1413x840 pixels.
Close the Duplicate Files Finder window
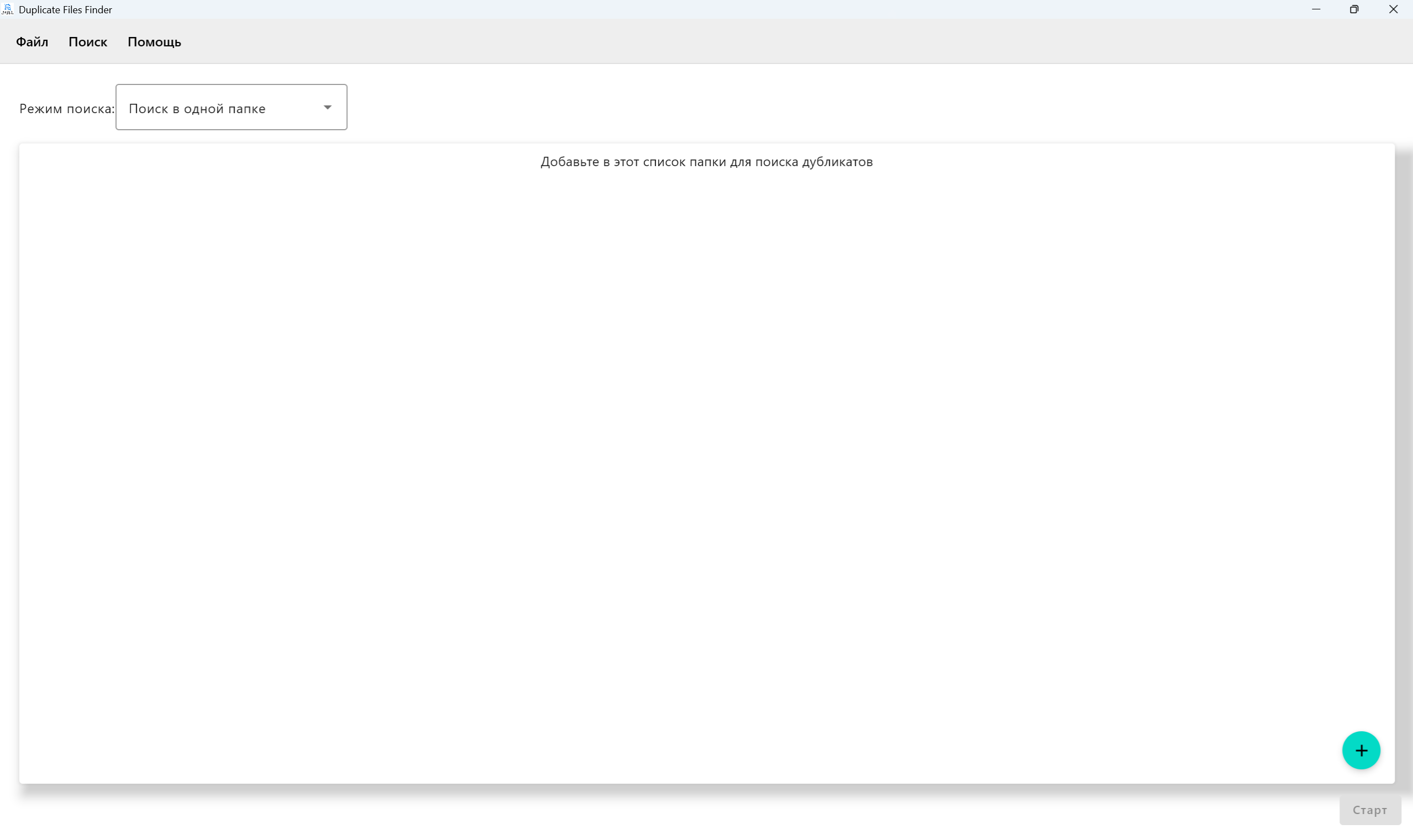[x=1393, y=9]
